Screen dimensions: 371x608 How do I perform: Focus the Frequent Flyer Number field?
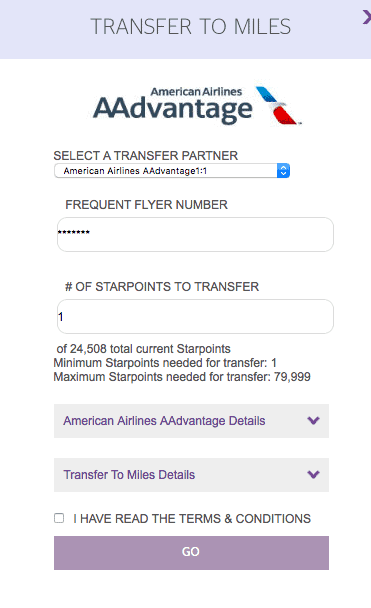[x=195, y=234]
